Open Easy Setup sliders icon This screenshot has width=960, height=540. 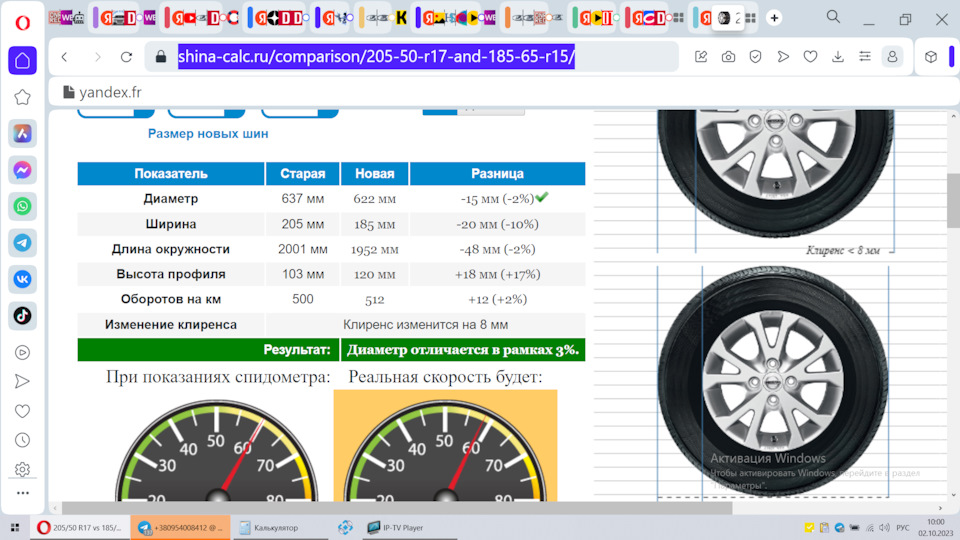(x=865, y=57)
